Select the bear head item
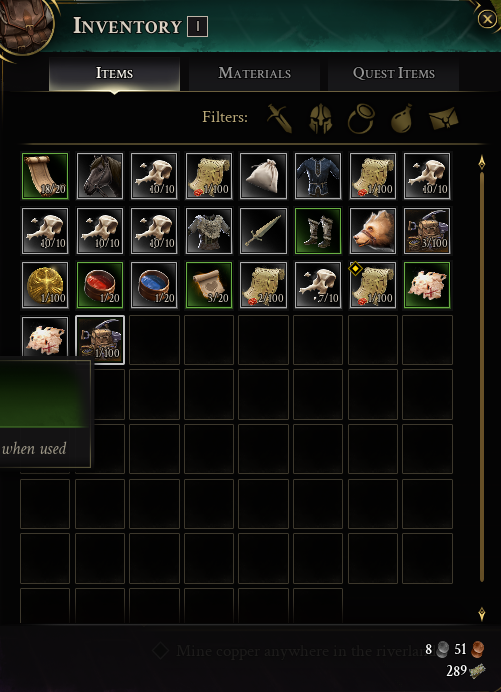Image resolution: width=501 pixels, height=692 pixels. (373, 231)
